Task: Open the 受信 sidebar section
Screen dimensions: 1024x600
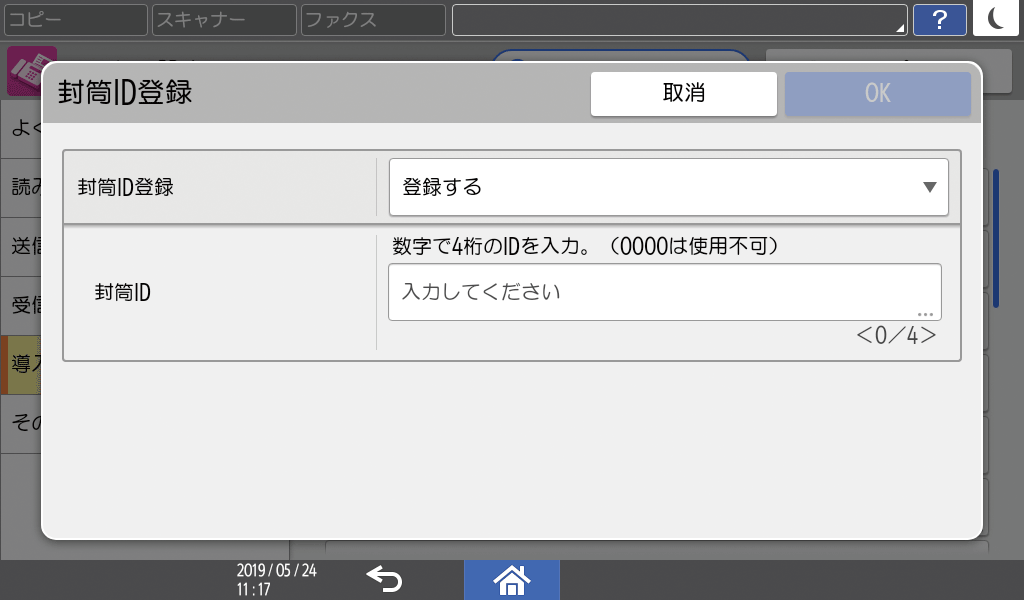Action: click(23, 305)
